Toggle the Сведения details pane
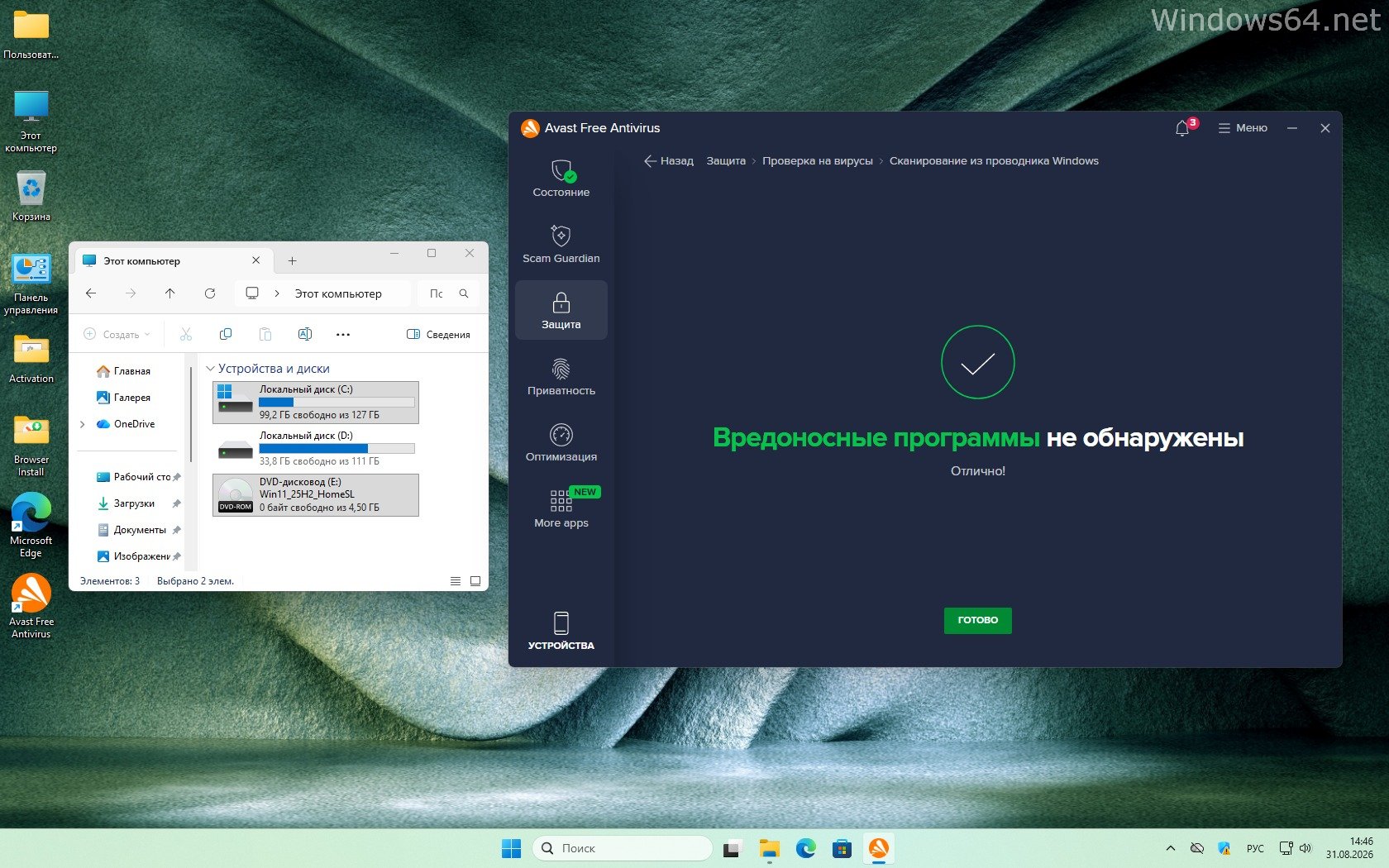 pos(438,335)
